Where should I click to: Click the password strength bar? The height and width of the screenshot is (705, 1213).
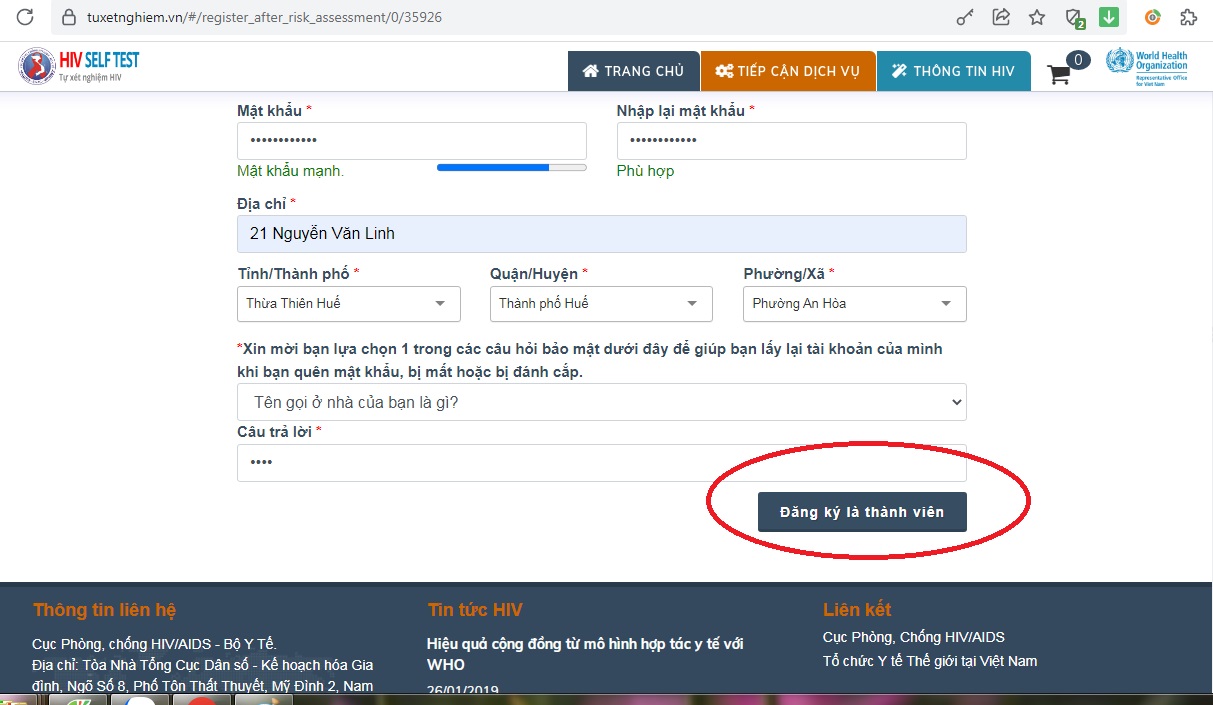(511, 168)
